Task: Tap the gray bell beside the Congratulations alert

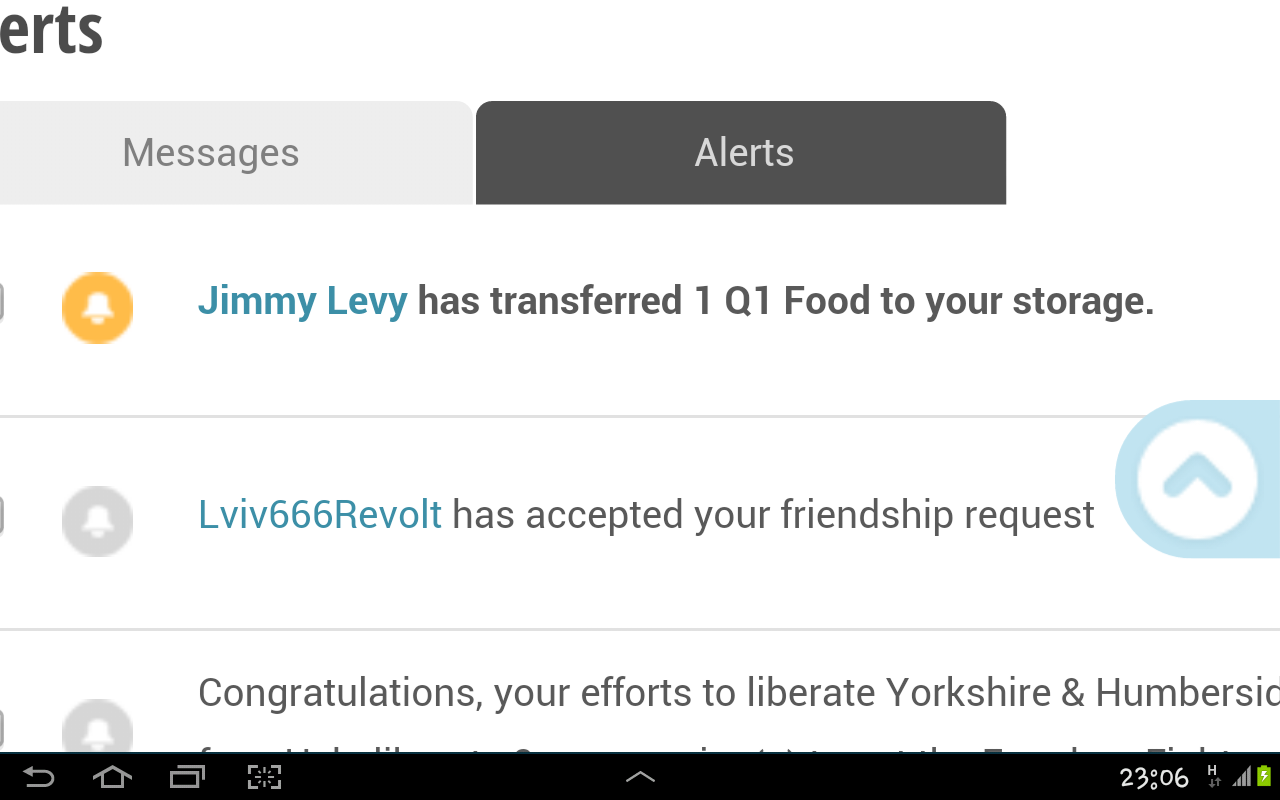Action: coord(97,728)
